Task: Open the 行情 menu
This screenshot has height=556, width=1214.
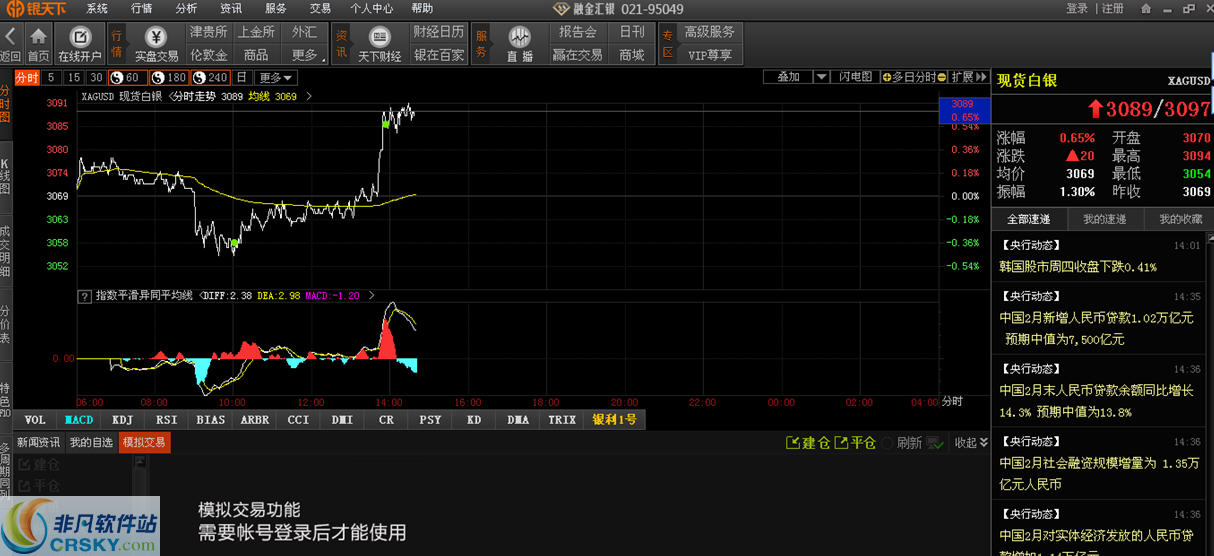Action: 142,8
